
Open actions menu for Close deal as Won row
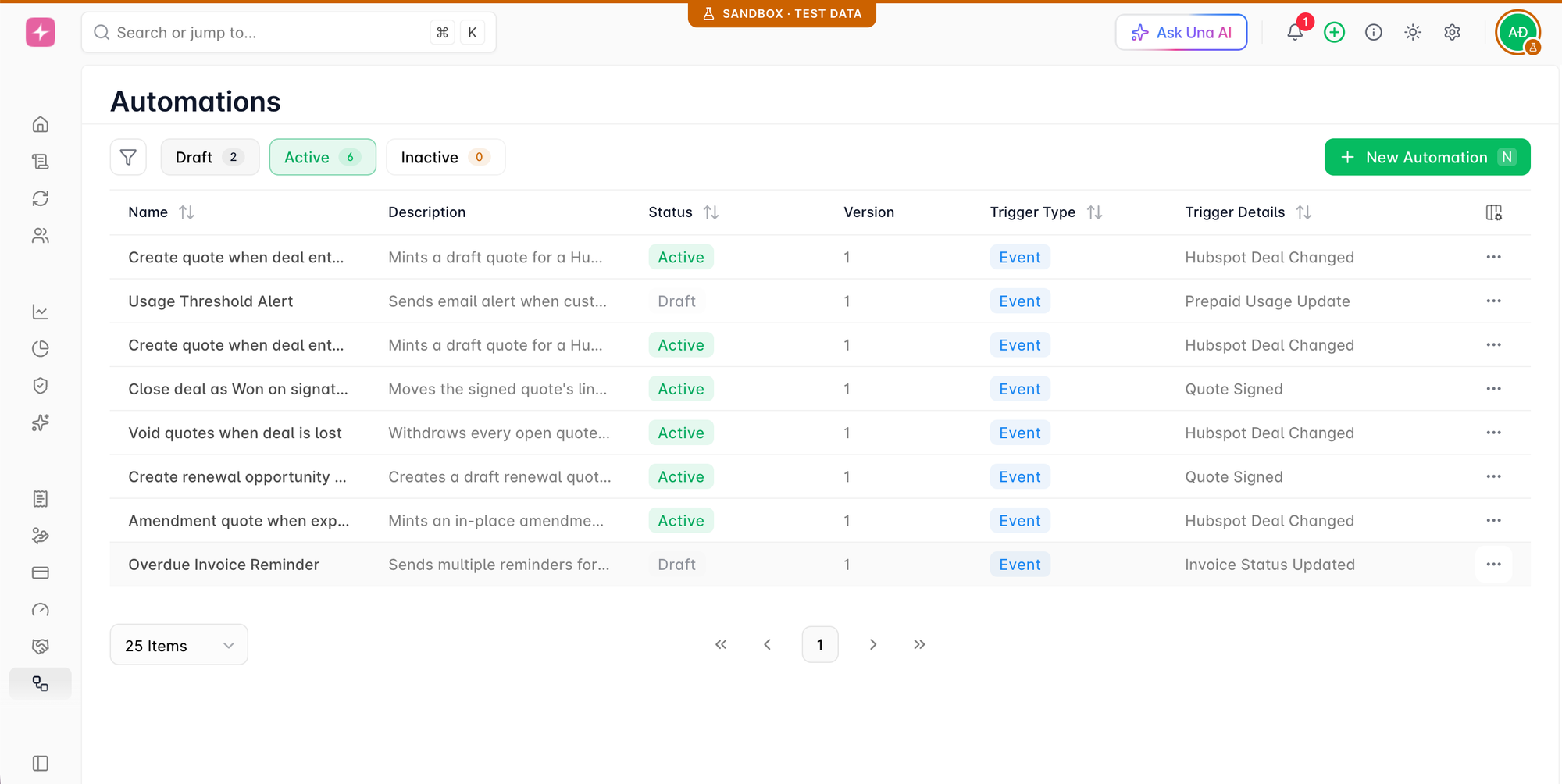(x=1493, y=389)
